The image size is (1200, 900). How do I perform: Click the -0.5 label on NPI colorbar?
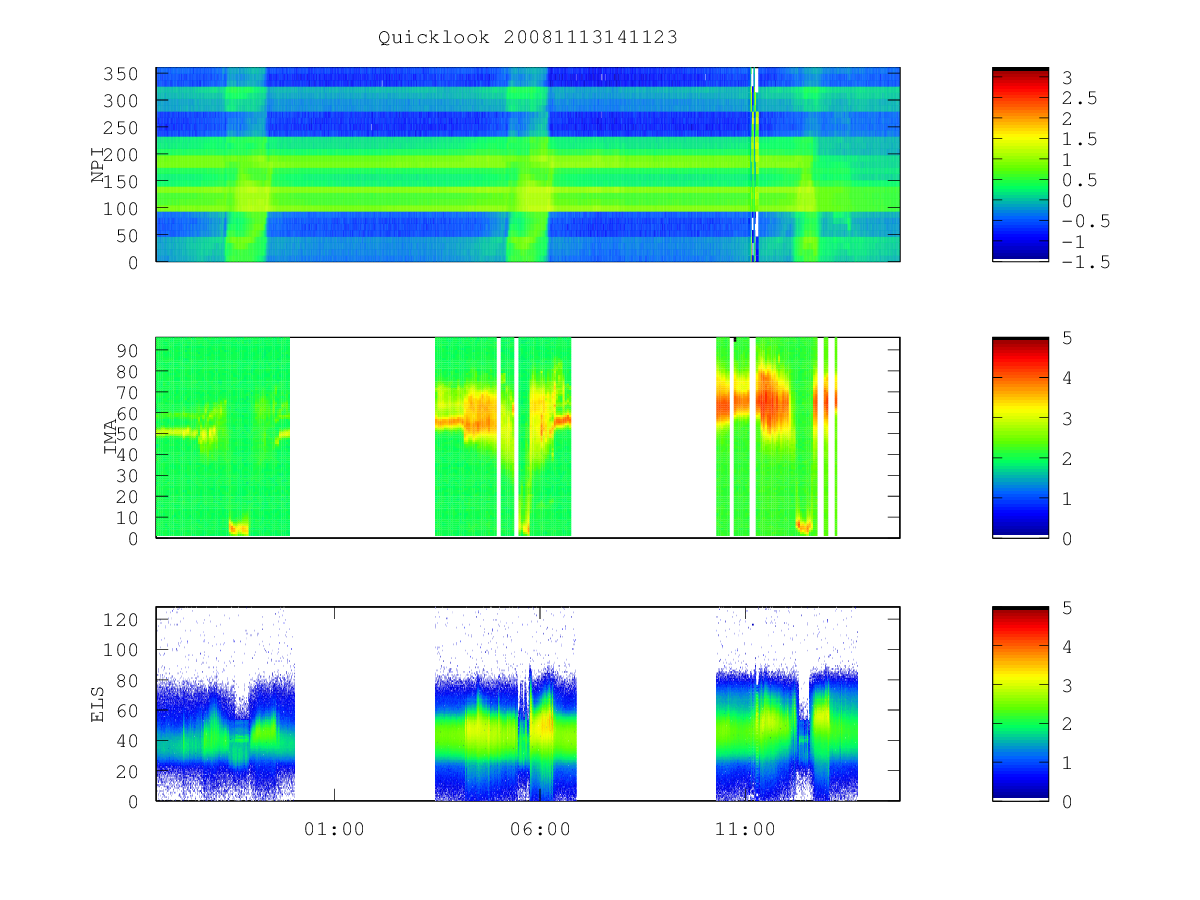point(1086,221)
